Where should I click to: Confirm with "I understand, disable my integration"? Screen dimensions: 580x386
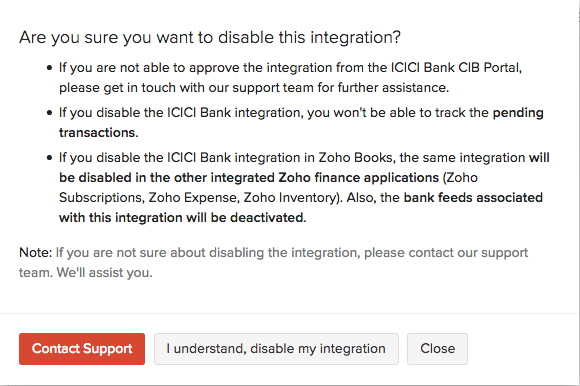point(276,349)
